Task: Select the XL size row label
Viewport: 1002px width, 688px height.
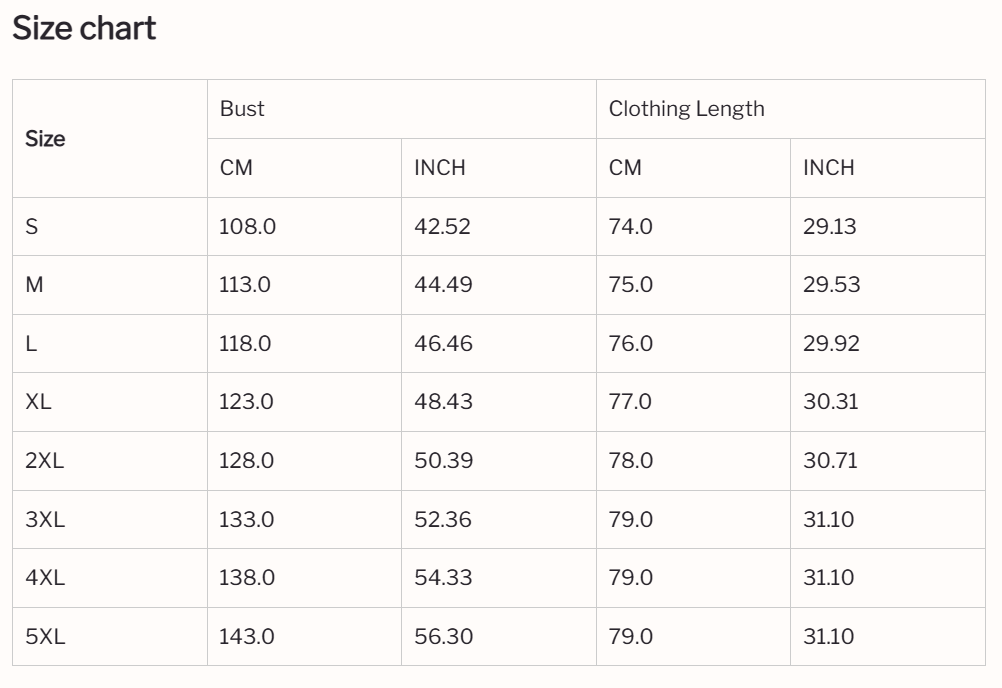Action: 38,402
